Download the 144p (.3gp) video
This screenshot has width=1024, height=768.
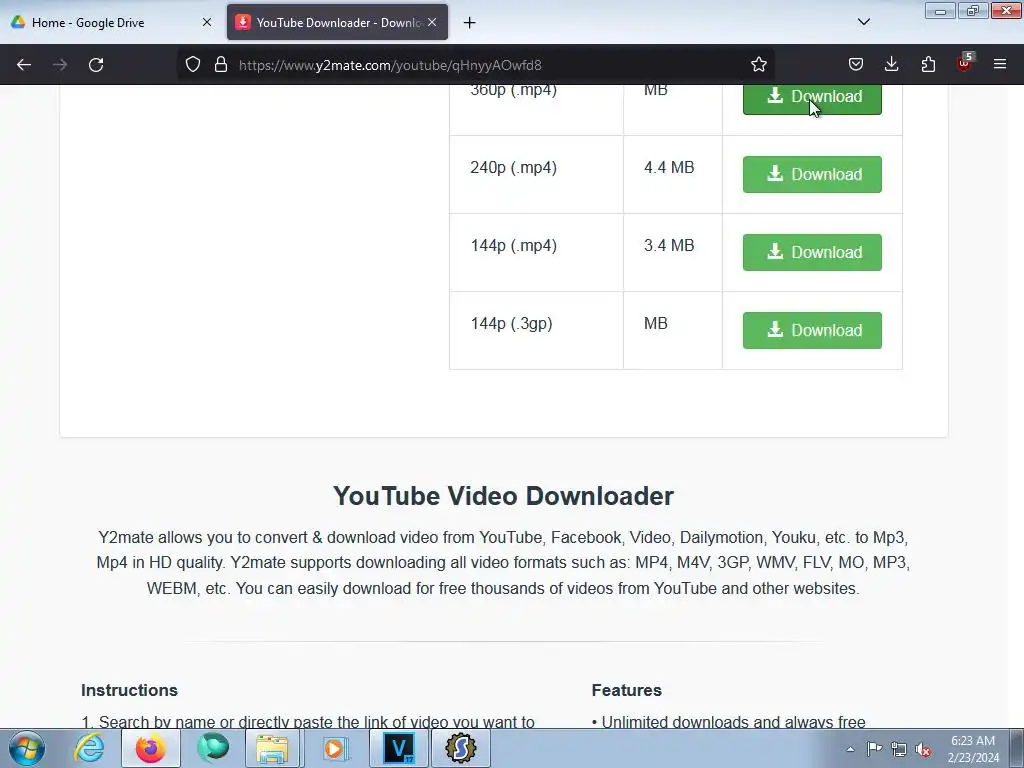[812, 330]
